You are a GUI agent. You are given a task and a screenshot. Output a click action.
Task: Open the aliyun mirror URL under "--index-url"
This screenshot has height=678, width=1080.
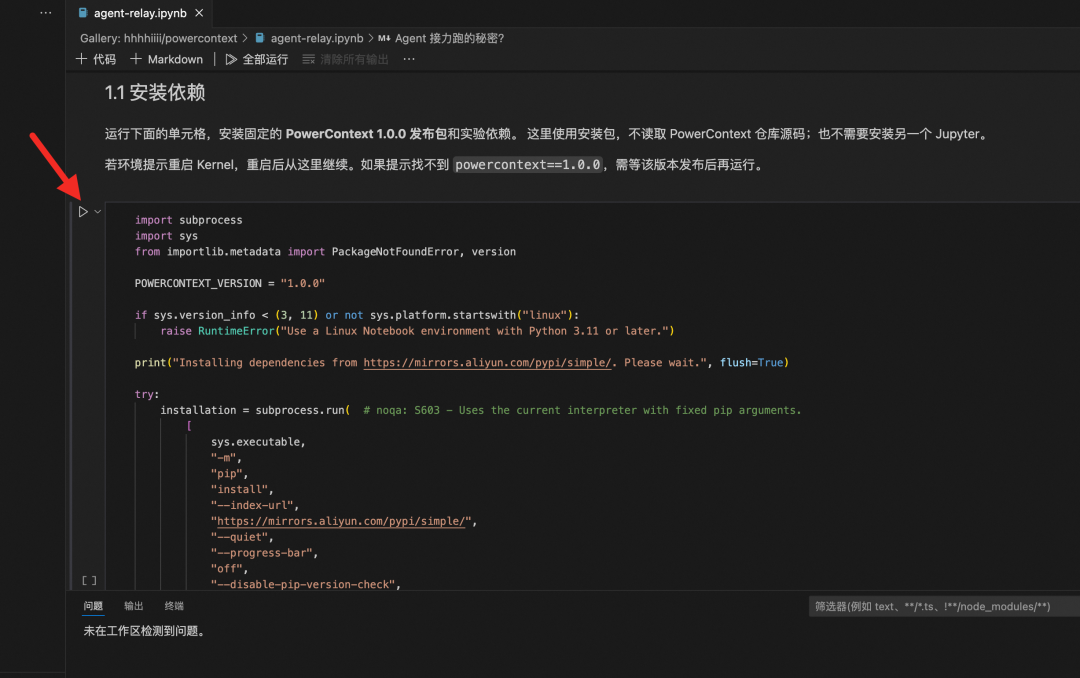click(341, 521)
